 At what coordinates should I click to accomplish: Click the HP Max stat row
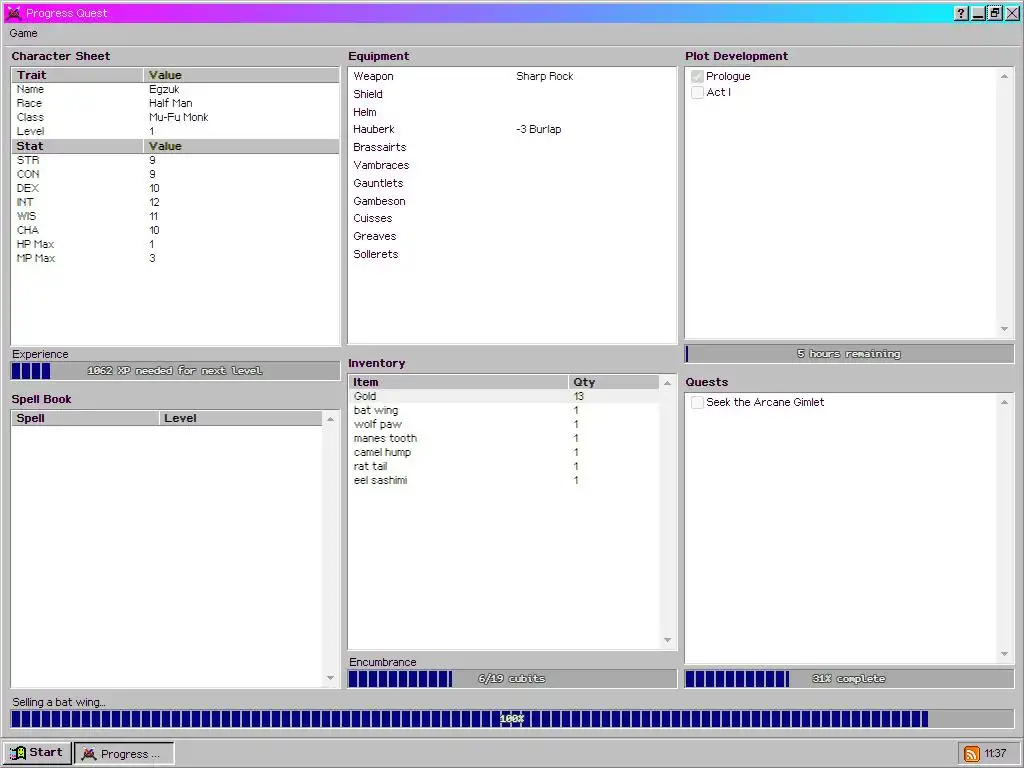pos(175,244)
